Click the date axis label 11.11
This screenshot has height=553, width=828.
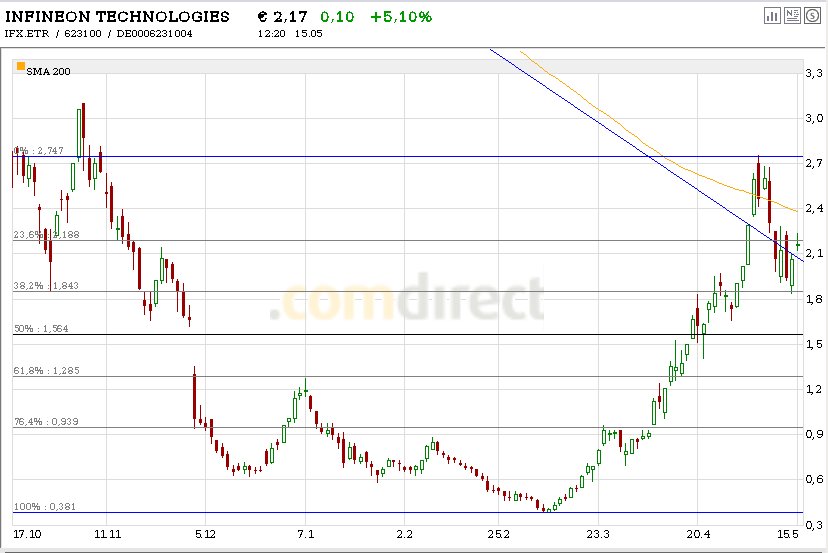(107, 534)
